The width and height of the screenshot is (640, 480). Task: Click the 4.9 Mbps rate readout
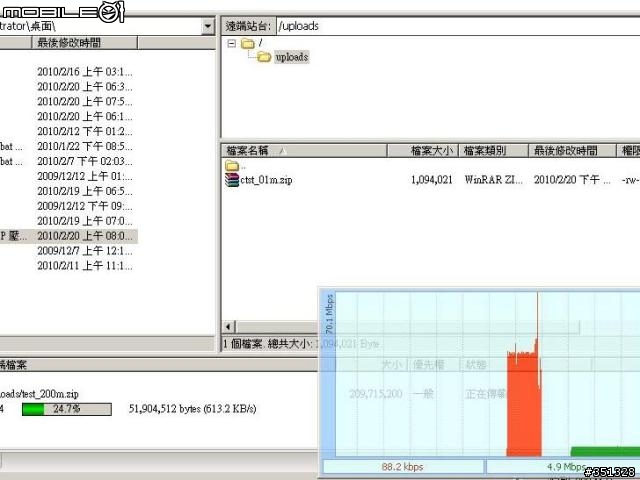pos(565,467)
